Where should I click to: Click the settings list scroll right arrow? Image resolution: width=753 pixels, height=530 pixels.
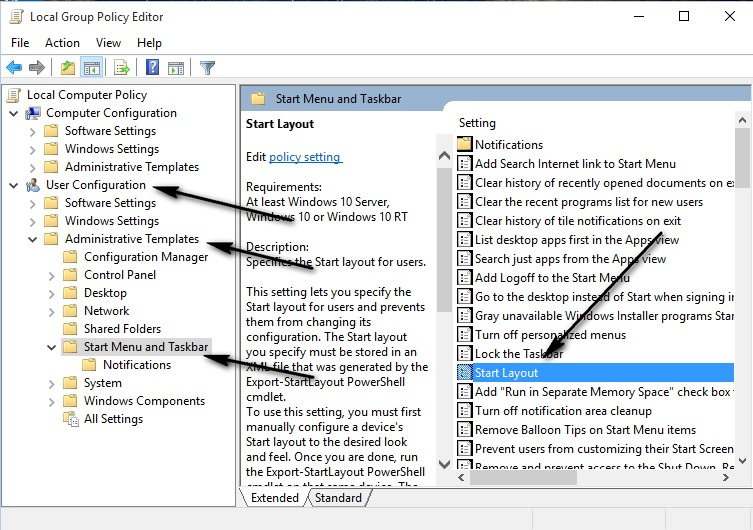(x=726, y=477)
